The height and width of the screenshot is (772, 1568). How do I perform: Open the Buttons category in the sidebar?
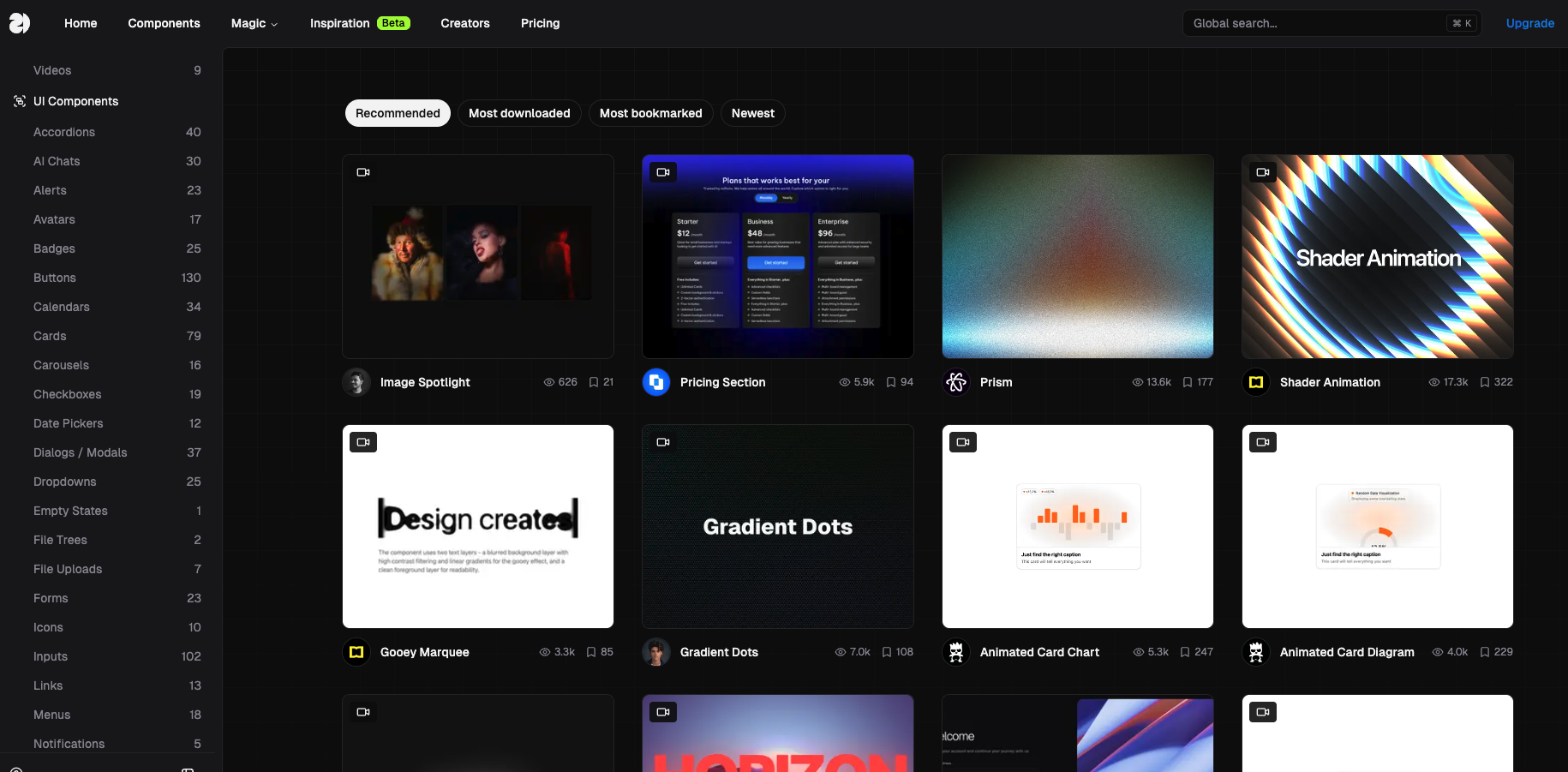coord(54,278)
